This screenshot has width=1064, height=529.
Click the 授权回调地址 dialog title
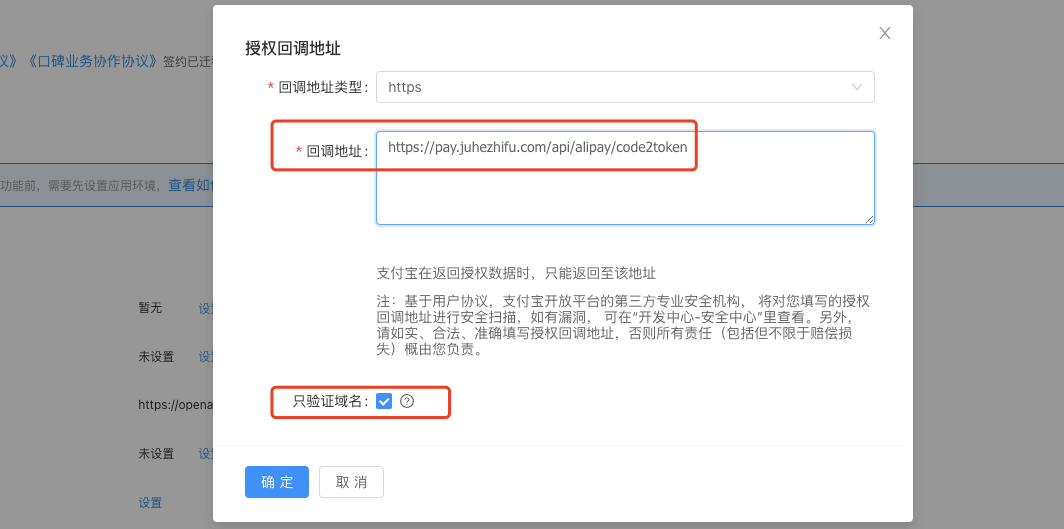click(293, 47)
